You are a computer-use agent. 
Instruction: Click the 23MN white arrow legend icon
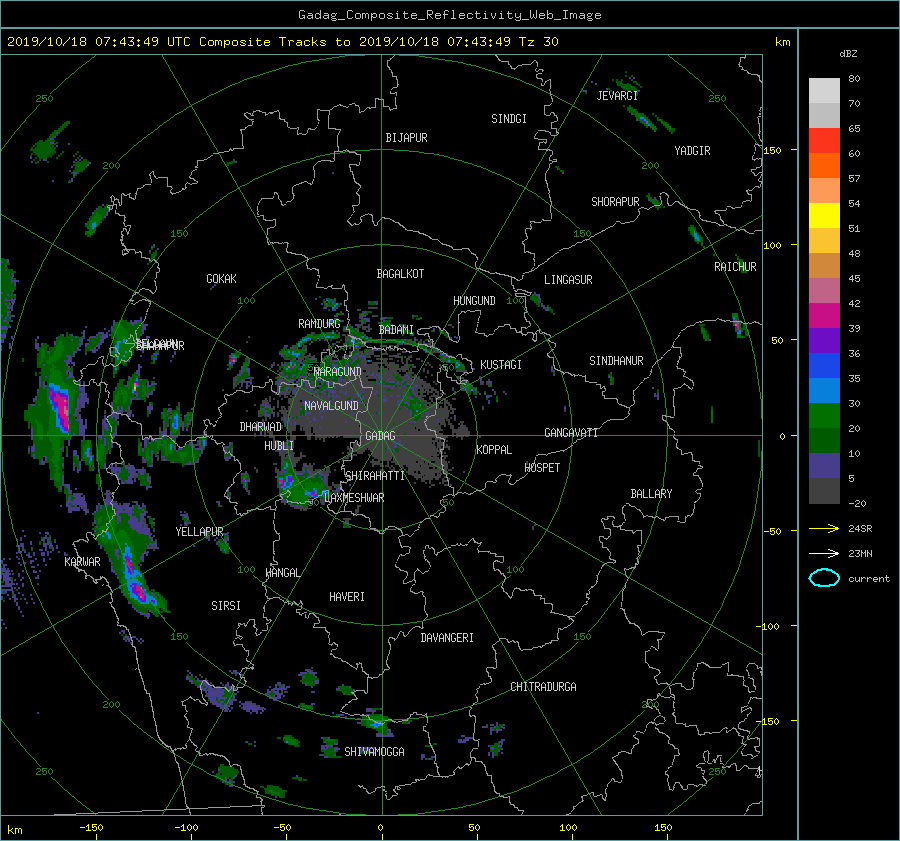[824, 553]
